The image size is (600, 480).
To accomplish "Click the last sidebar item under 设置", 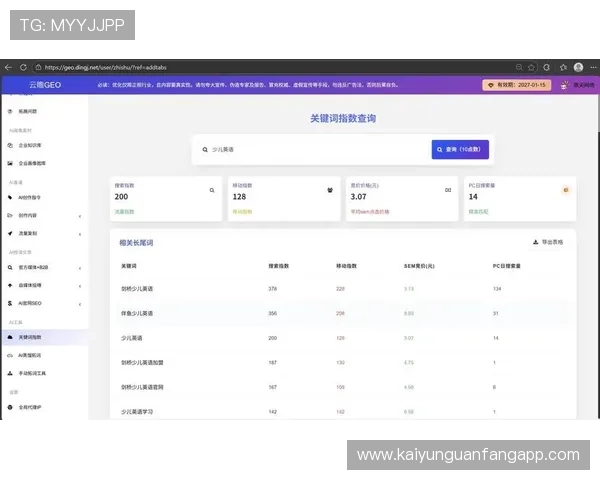I will (30, 407).
